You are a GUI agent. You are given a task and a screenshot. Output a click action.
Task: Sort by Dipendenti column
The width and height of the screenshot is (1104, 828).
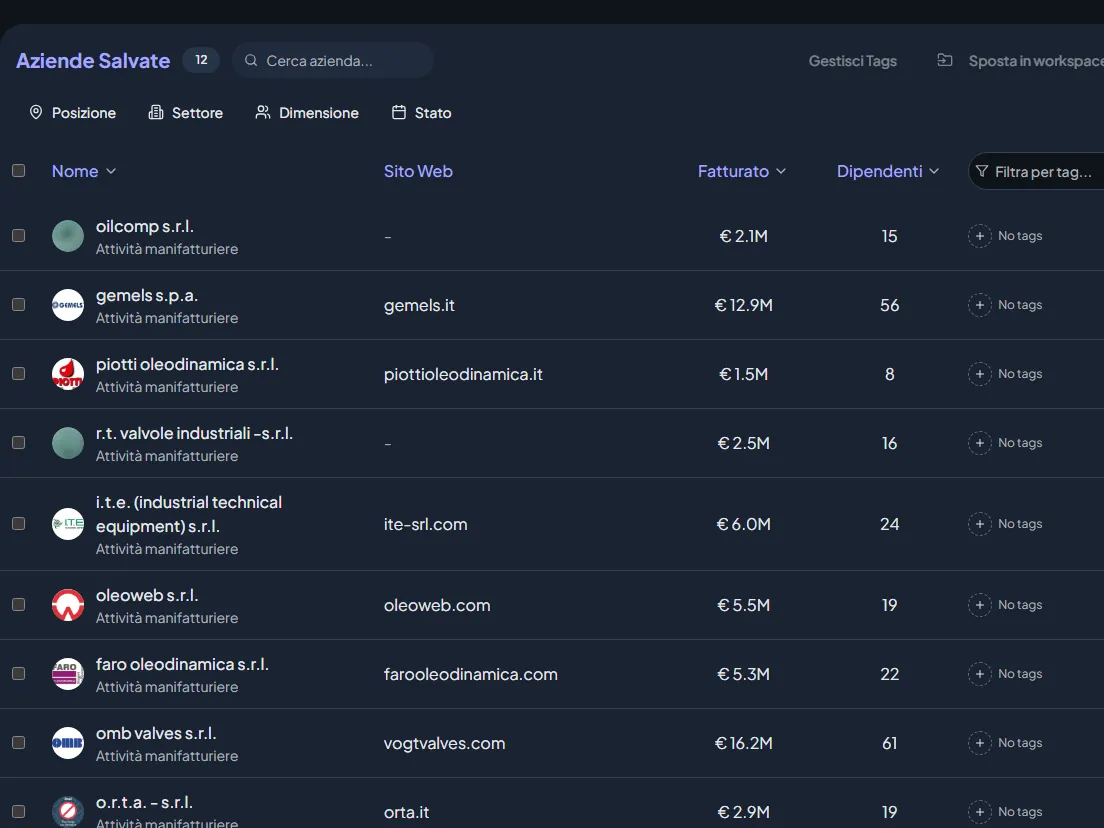887,171
